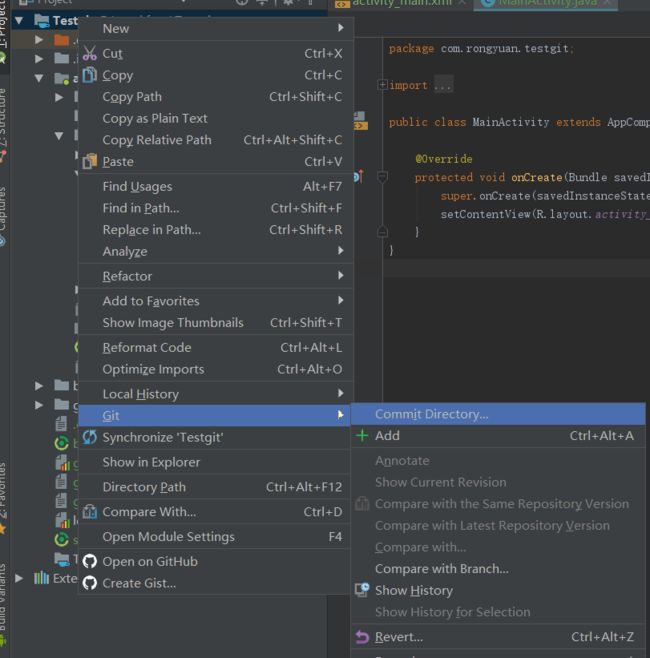The image size is (650, 658).
Task: Open the Captures side tool window
Action: point(3,215)
